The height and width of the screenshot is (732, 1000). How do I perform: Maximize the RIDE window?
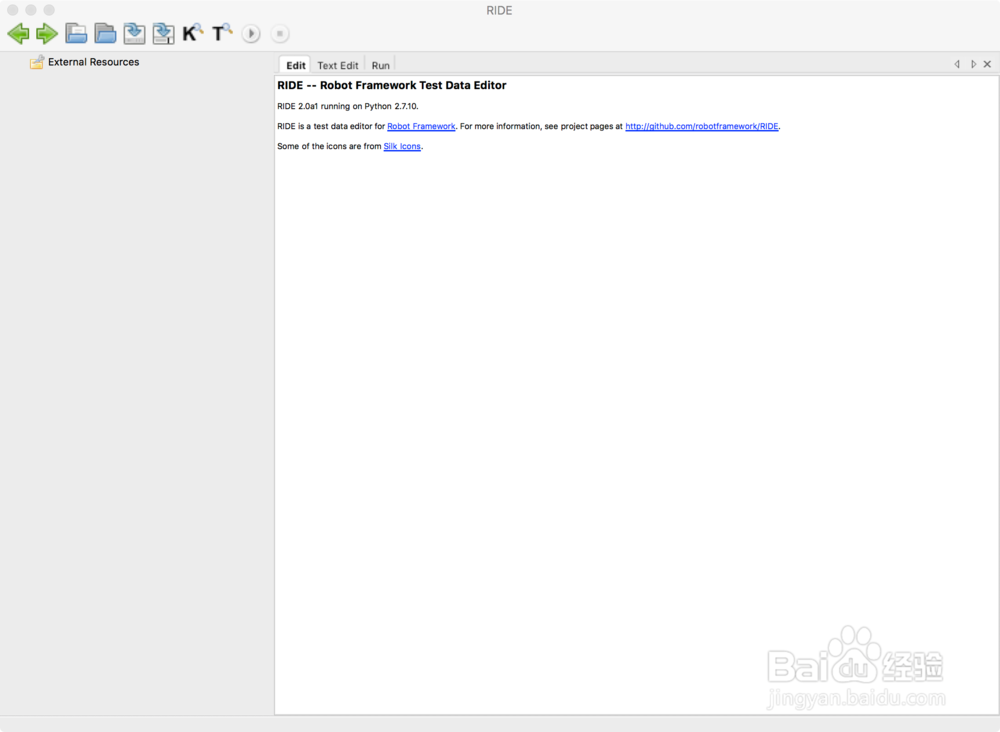click(x=49, y=10)
